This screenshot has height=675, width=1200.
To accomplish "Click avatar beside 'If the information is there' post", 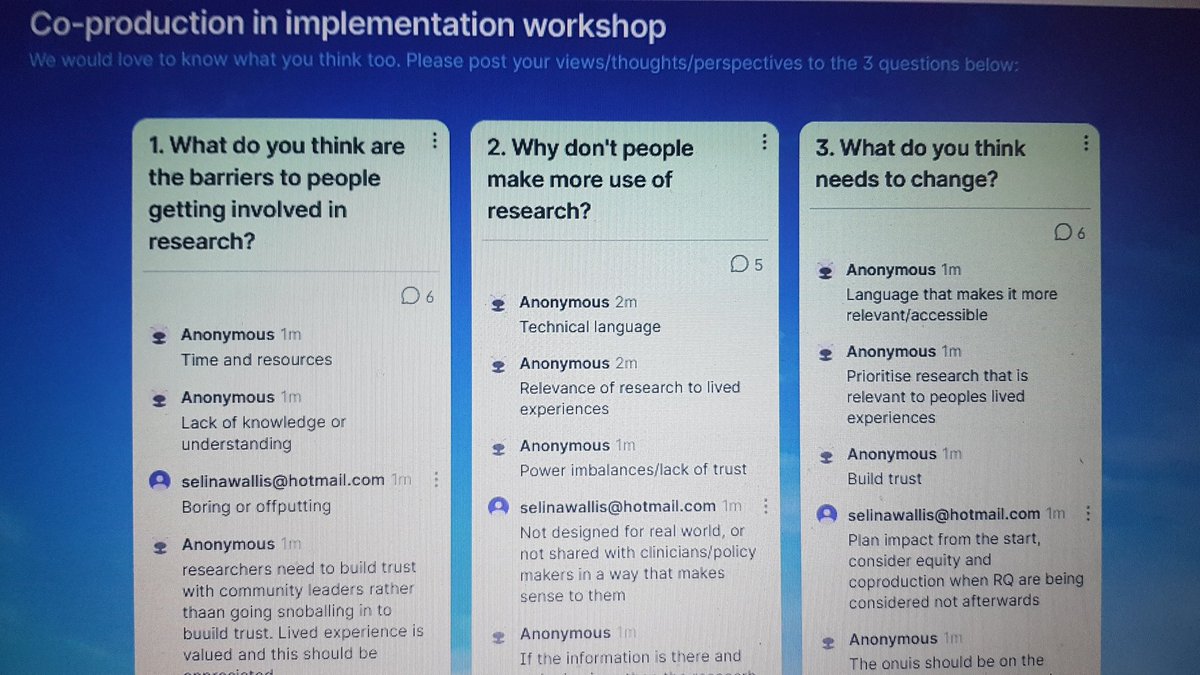I will pyautogui.click(x=498, y=635).
